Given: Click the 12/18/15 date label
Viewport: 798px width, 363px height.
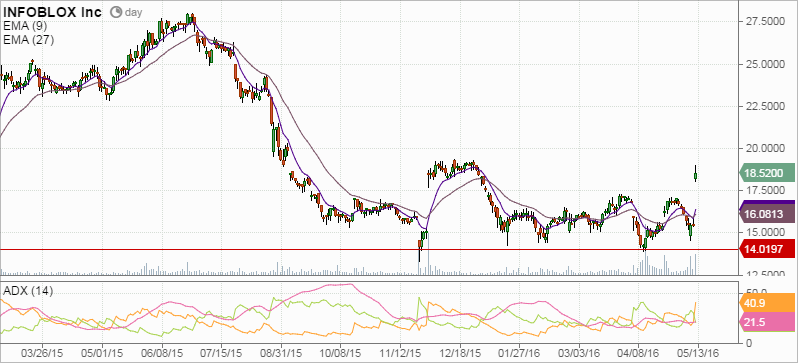Looking at the screenshot, I should point(460,352).
